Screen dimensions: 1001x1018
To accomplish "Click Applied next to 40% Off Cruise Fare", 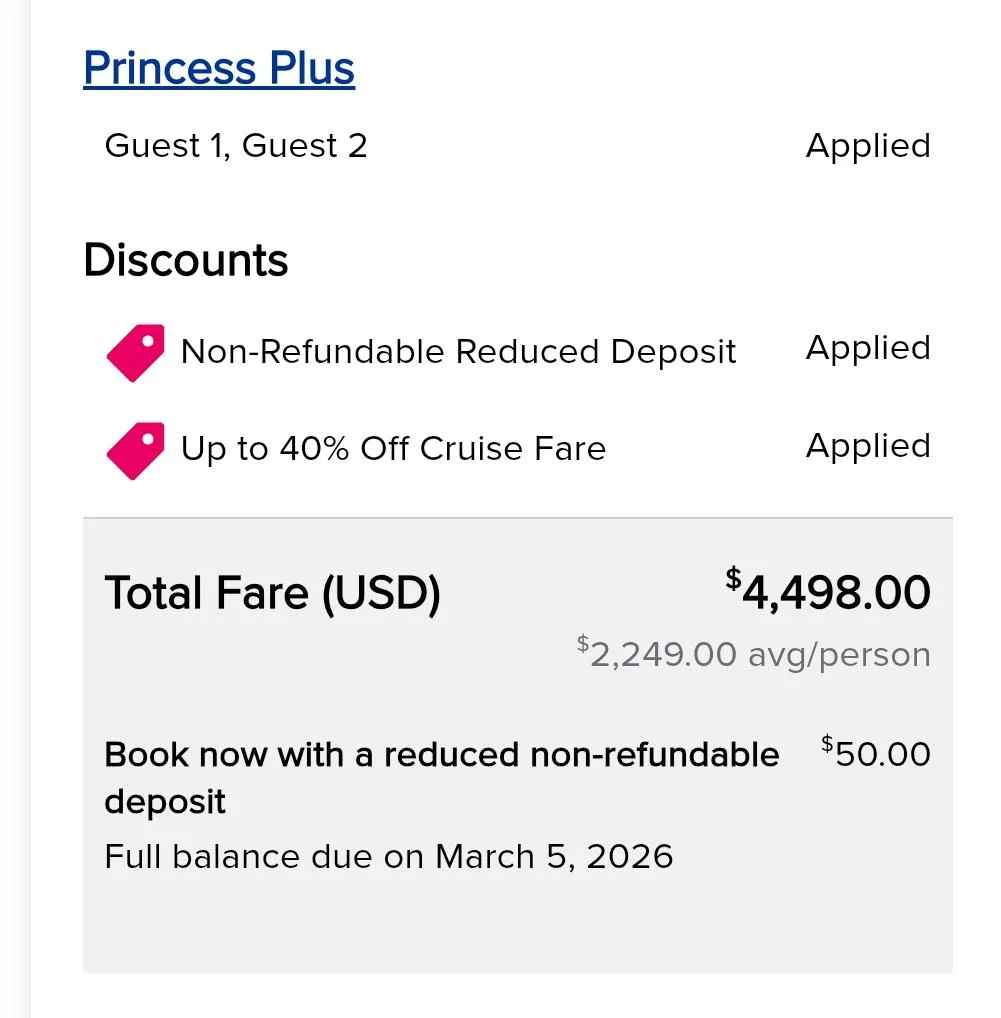I will (x=867, y=446).
